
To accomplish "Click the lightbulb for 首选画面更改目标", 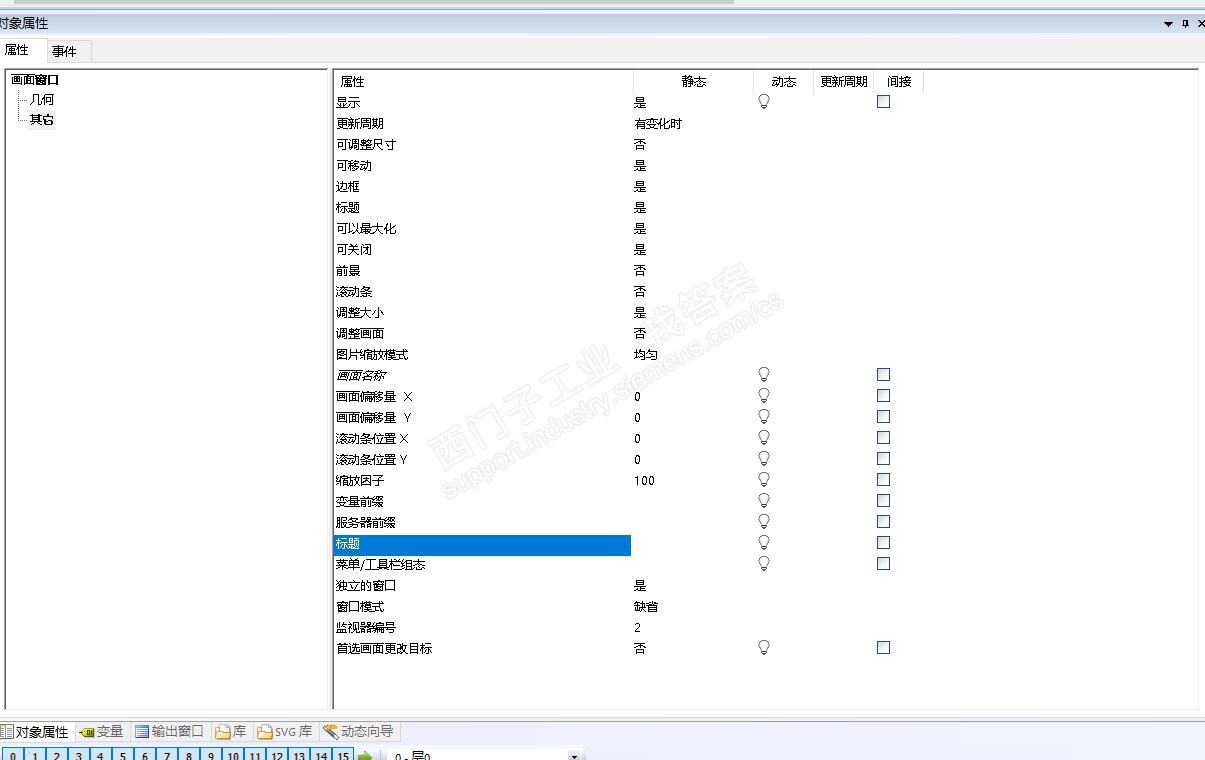I will [x=764, y=648].
